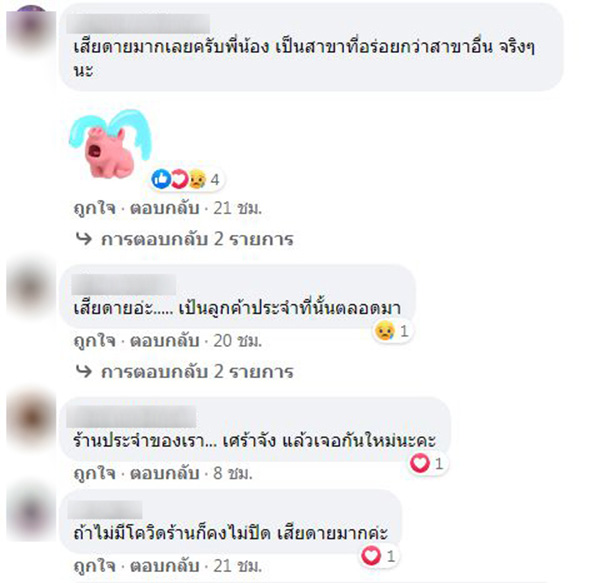
Task: Expand 2 replies under เสียดายอ่ะ comment
Action: coord(197,371)
